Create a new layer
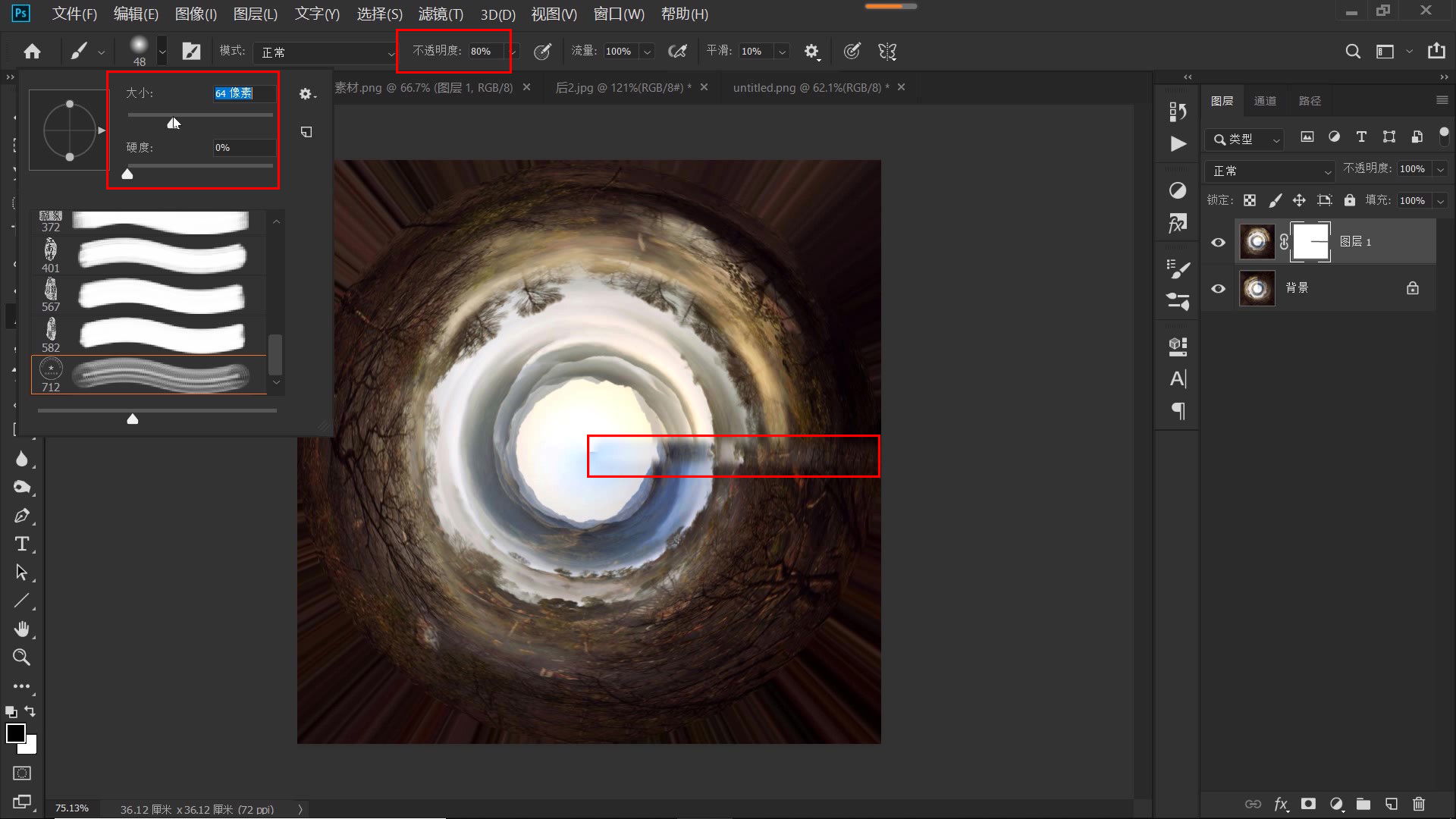1456x819 pixels. point(1391,805)
